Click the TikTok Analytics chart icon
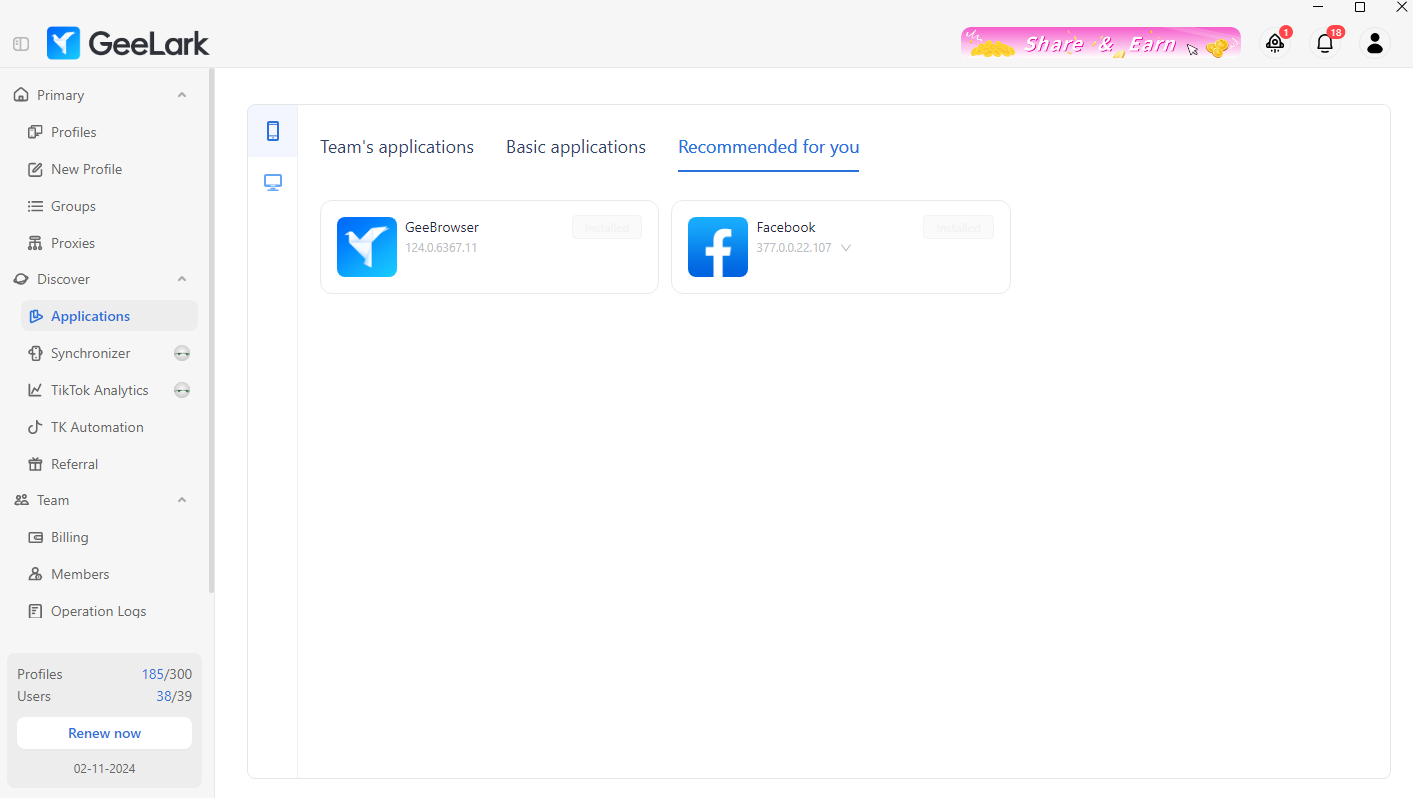Viewport: 1413px width, 798px height. (35, 390)
